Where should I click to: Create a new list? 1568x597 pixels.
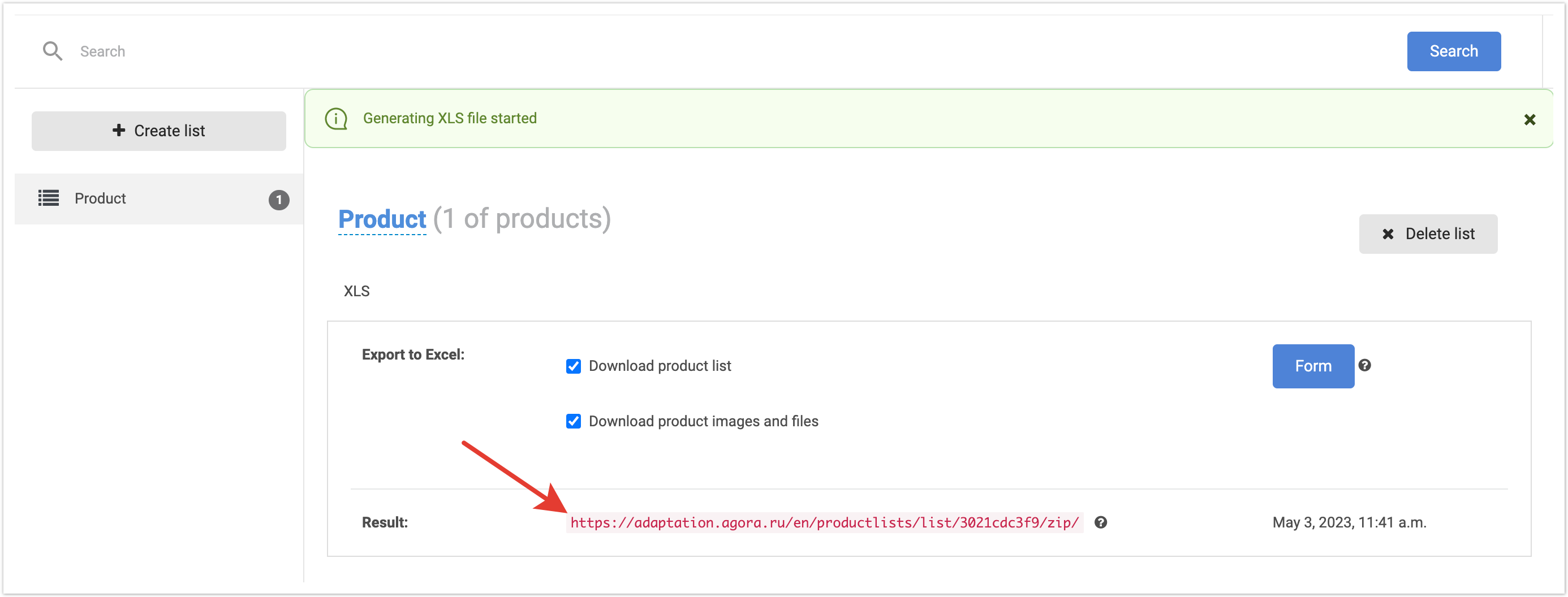click(158, 131)
